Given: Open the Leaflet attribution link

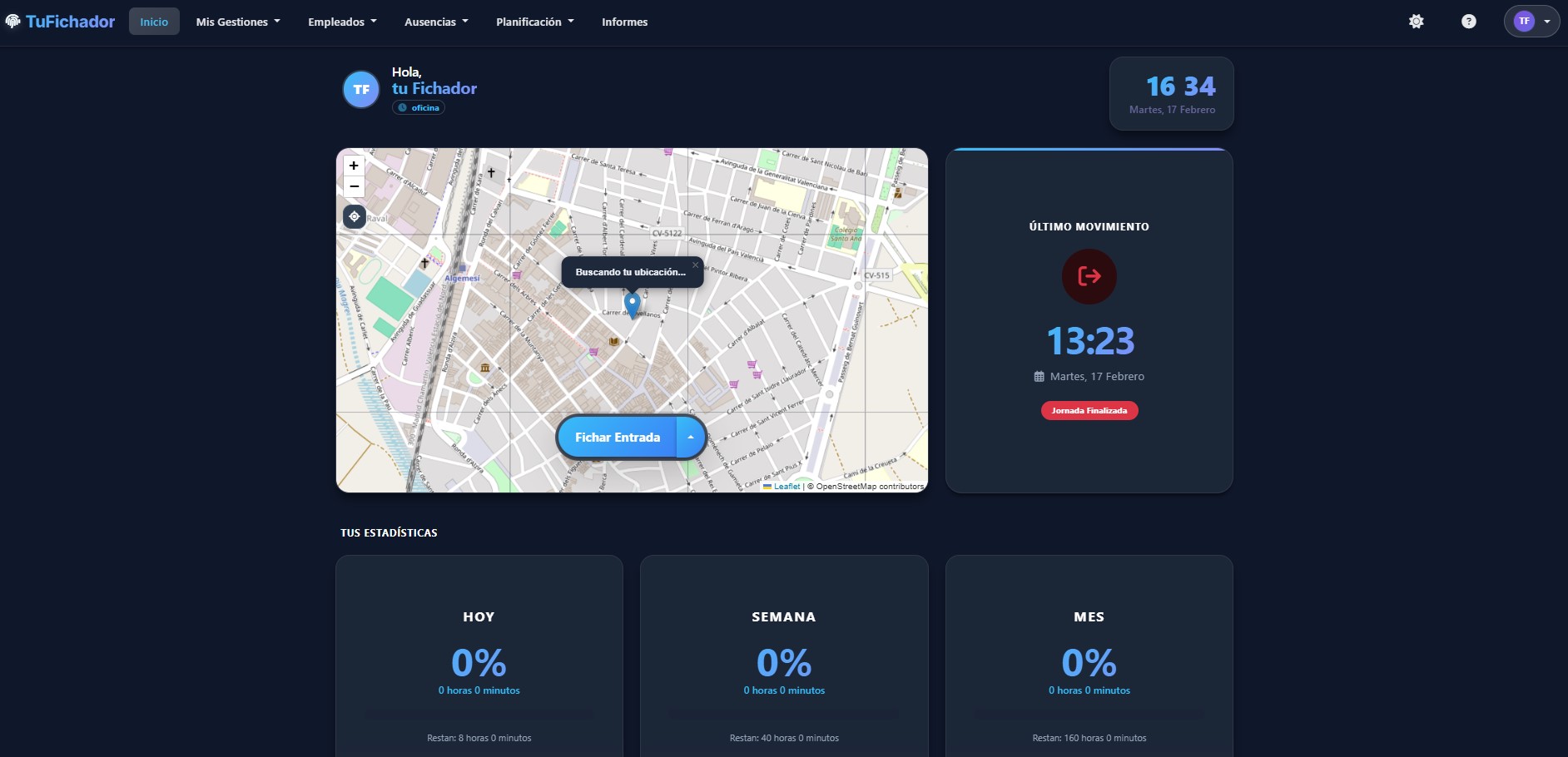Looking at the screenshot, I should coord(786,487).
